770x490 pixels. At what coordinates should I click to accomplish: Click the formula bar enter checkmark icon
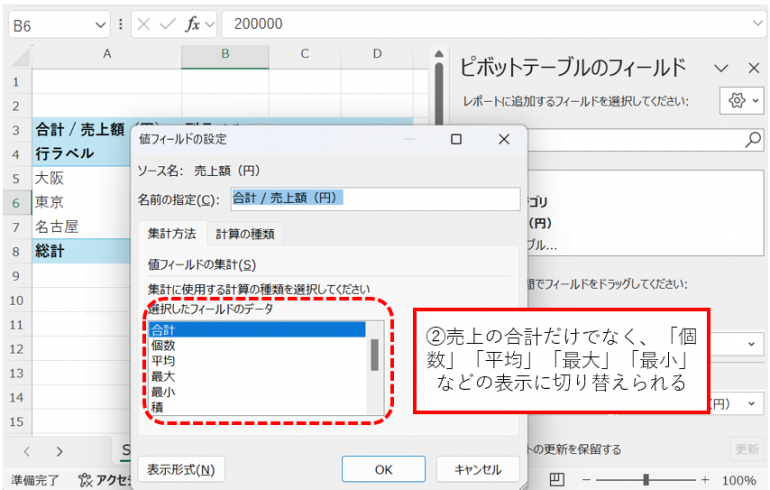(166, 24)
